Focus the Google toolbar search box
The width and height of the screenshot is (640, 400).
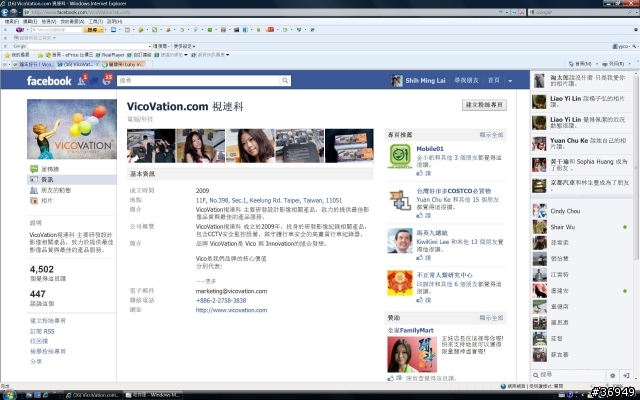(x=89, y=46)
